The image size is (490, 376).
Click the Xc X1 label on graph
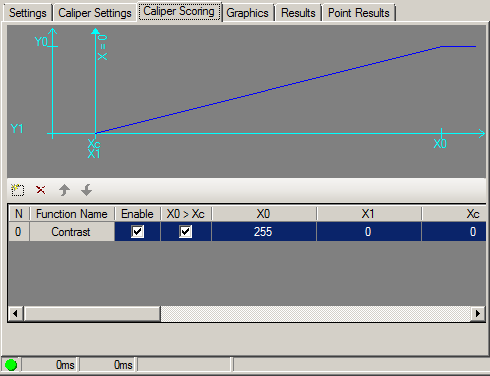click(94, 149)
